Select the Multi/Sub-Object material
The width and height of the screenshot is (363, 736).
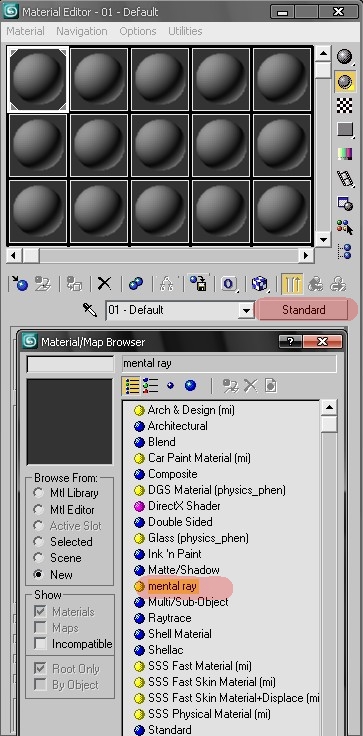(x=188, y=602)
